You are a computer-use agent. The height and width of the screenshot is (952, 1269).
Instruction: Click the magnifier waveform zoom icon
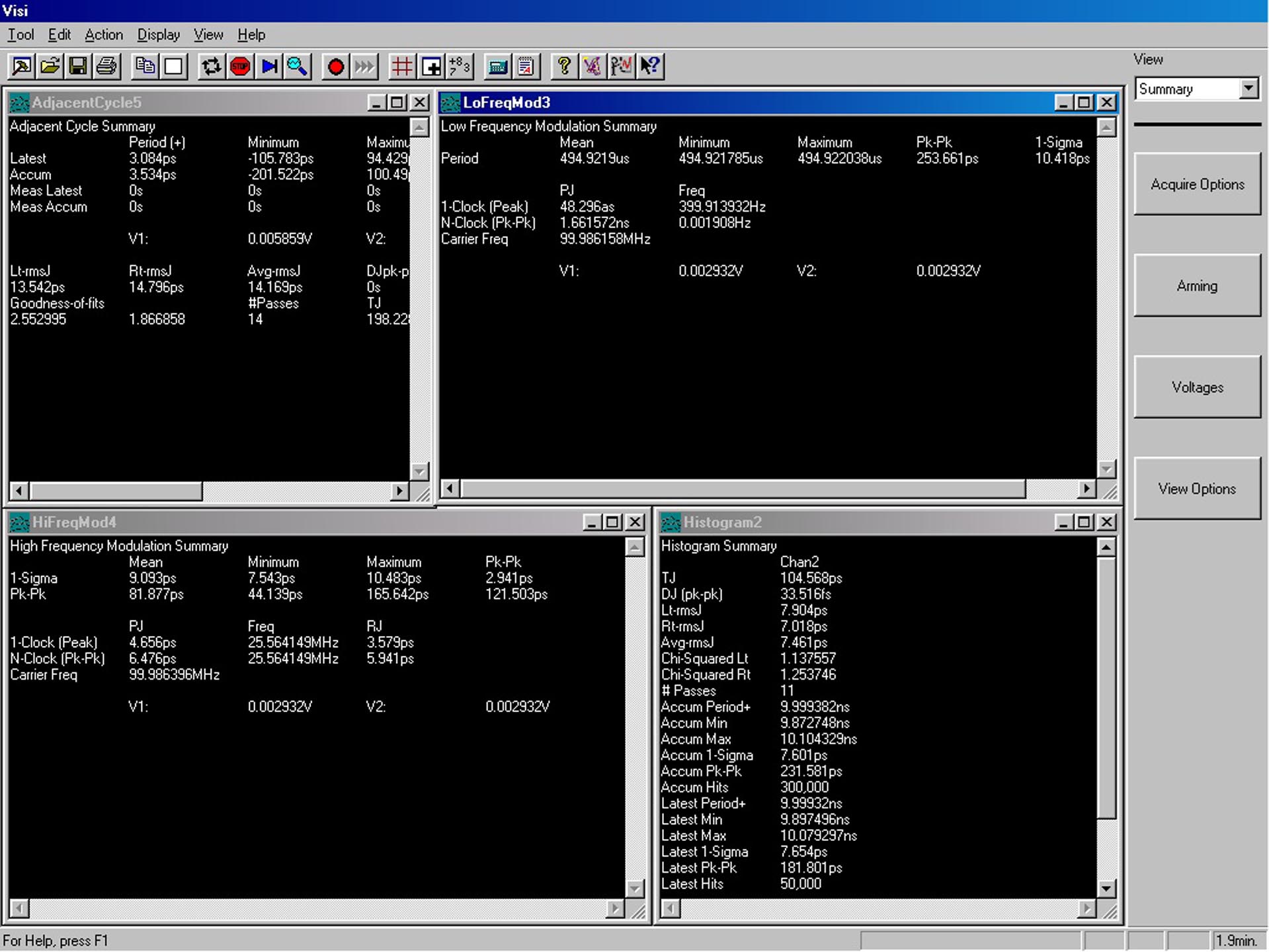(x=297, y=66)
